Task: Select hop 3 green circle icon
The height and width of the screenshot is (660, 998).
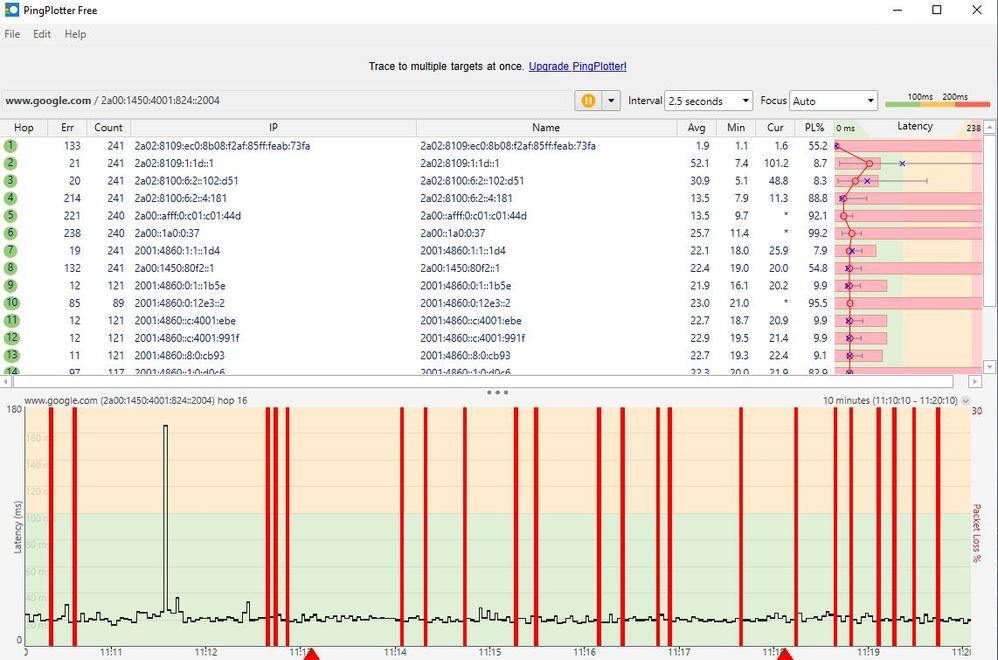Action: point(10,181)
